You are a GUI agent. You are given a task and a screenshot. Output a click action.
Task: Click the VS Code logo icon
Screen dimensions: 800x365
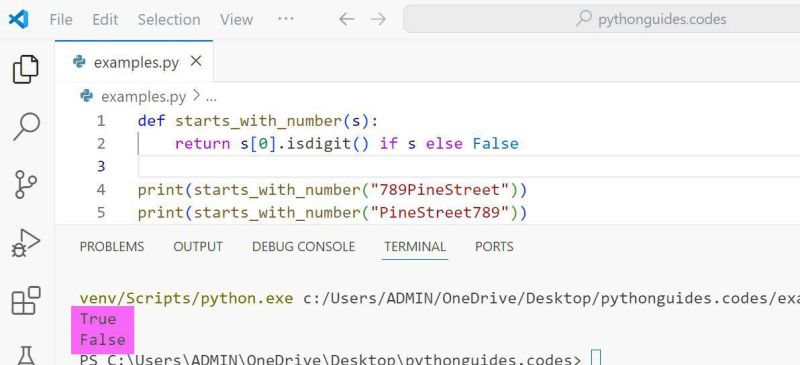(18, 19)
